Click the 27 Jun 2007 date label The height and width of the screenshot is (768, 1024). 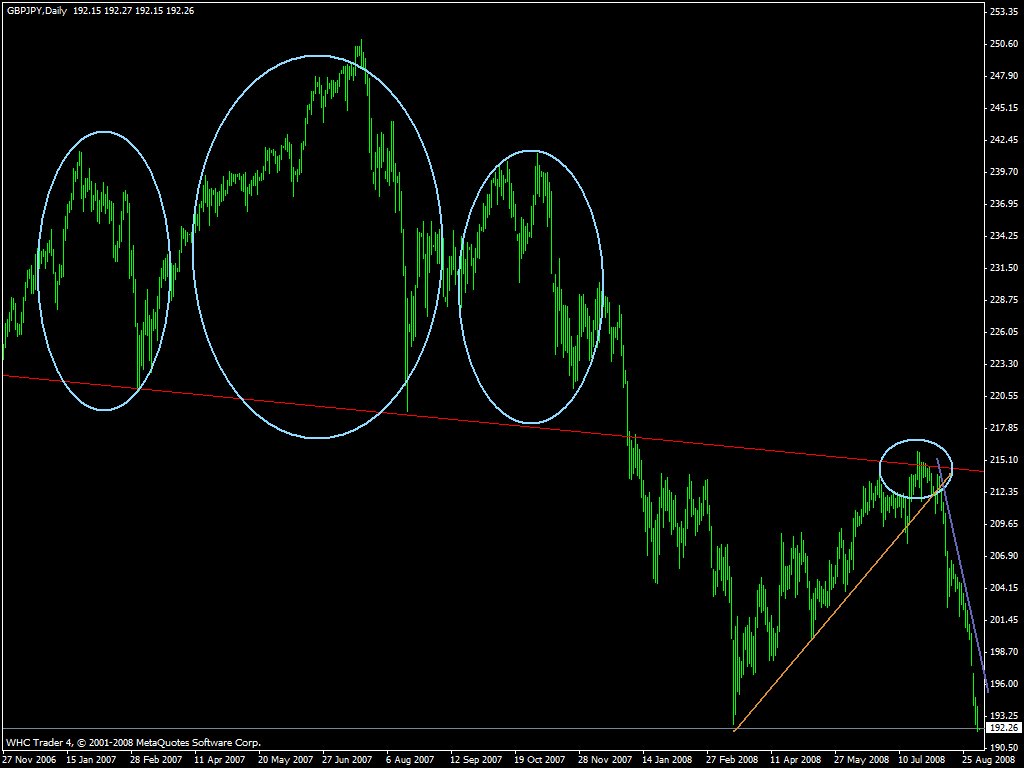click(347, 760)
